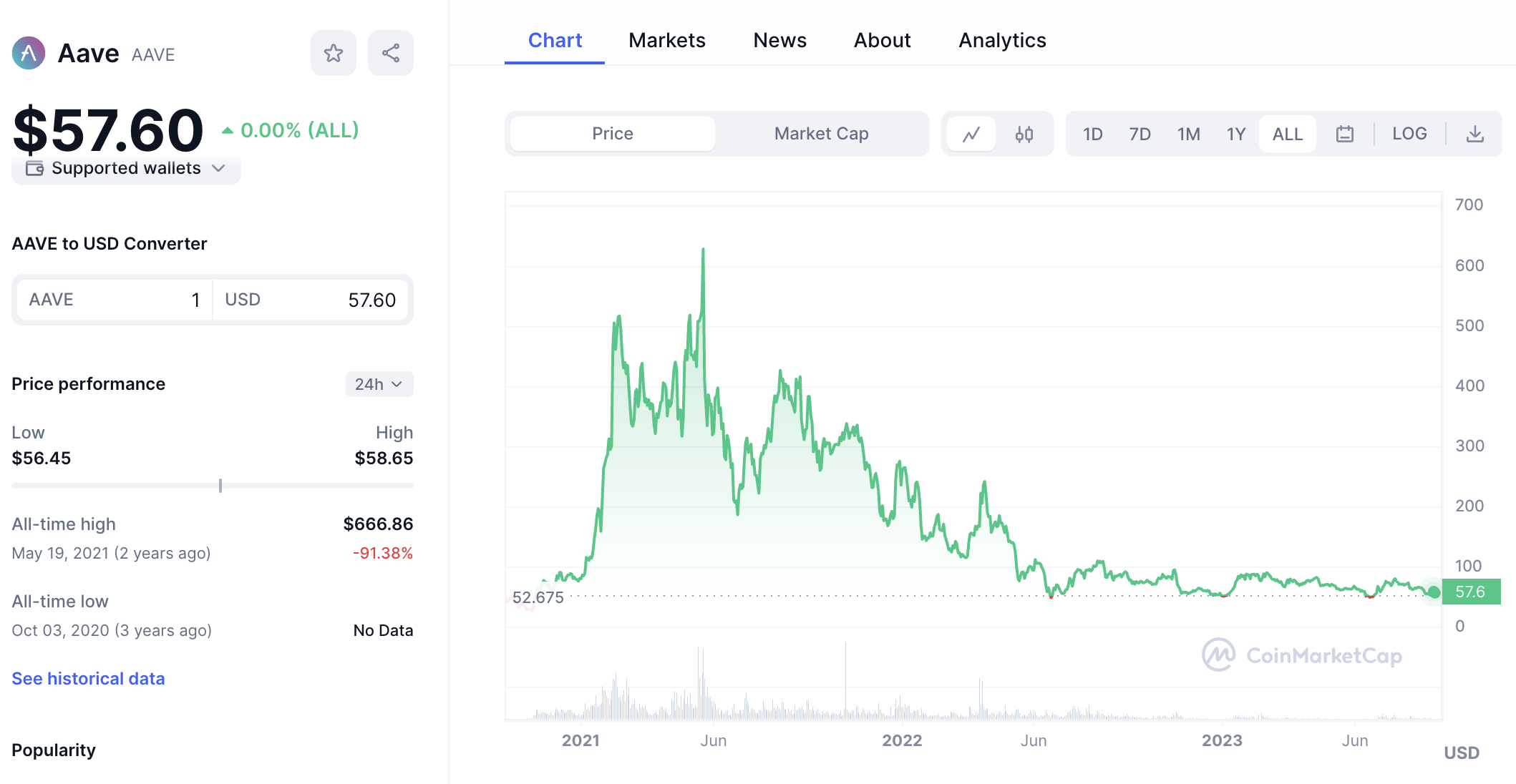The height and width of the screenshot is (784, 1516).
Task: Toggle the LOG scale option
Action: click(x=1409, y=134)
